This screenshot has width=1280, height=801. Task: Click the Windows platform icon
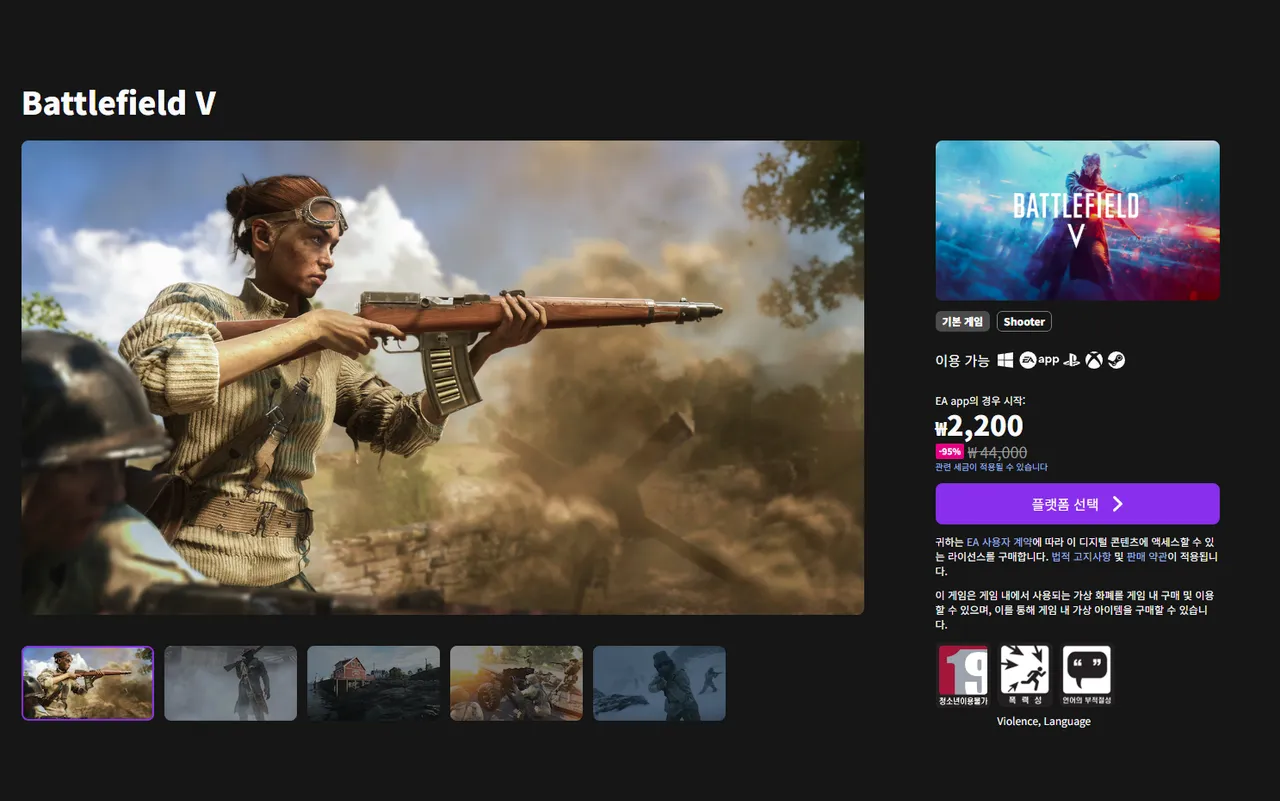(1005, 360)
